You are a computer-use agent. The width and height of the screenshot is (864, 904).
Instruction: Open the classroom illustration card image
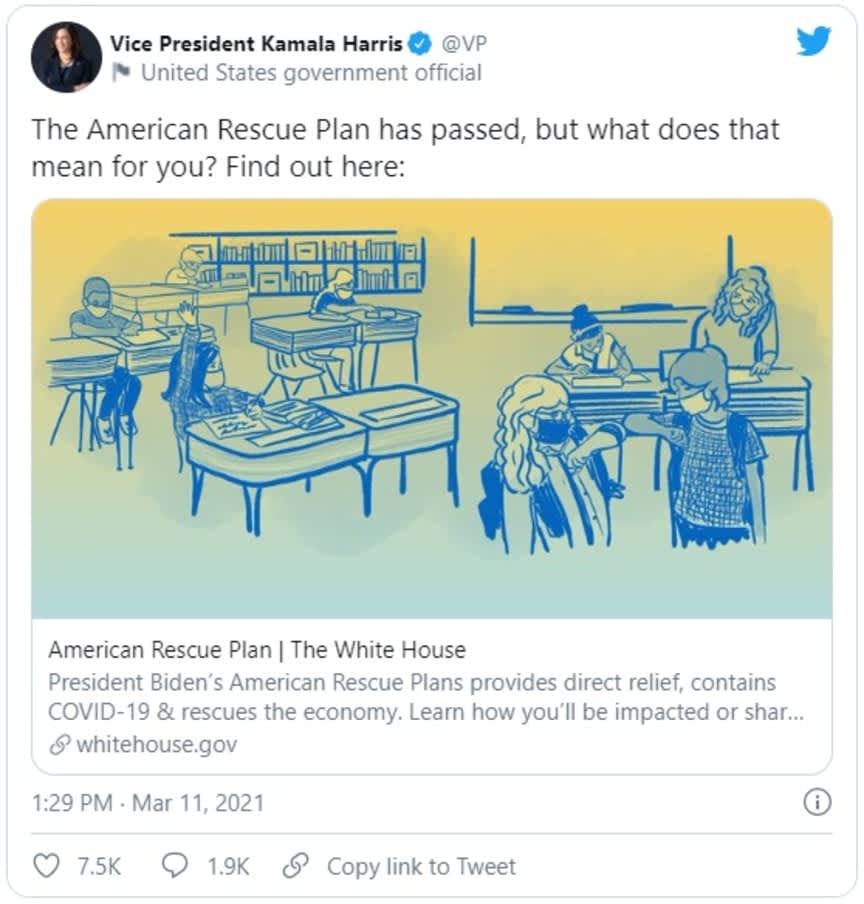(x=431, y=408)
